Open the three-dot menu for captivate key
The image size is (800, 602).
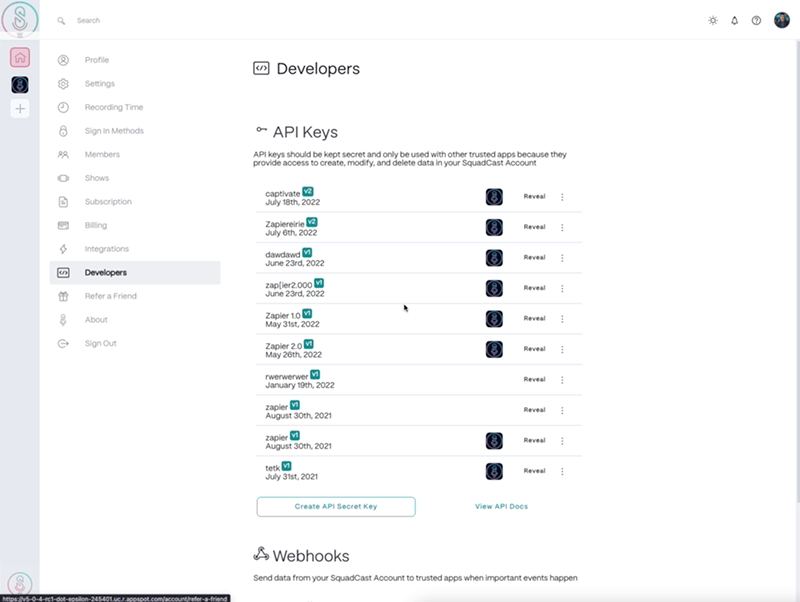point(562,197)
